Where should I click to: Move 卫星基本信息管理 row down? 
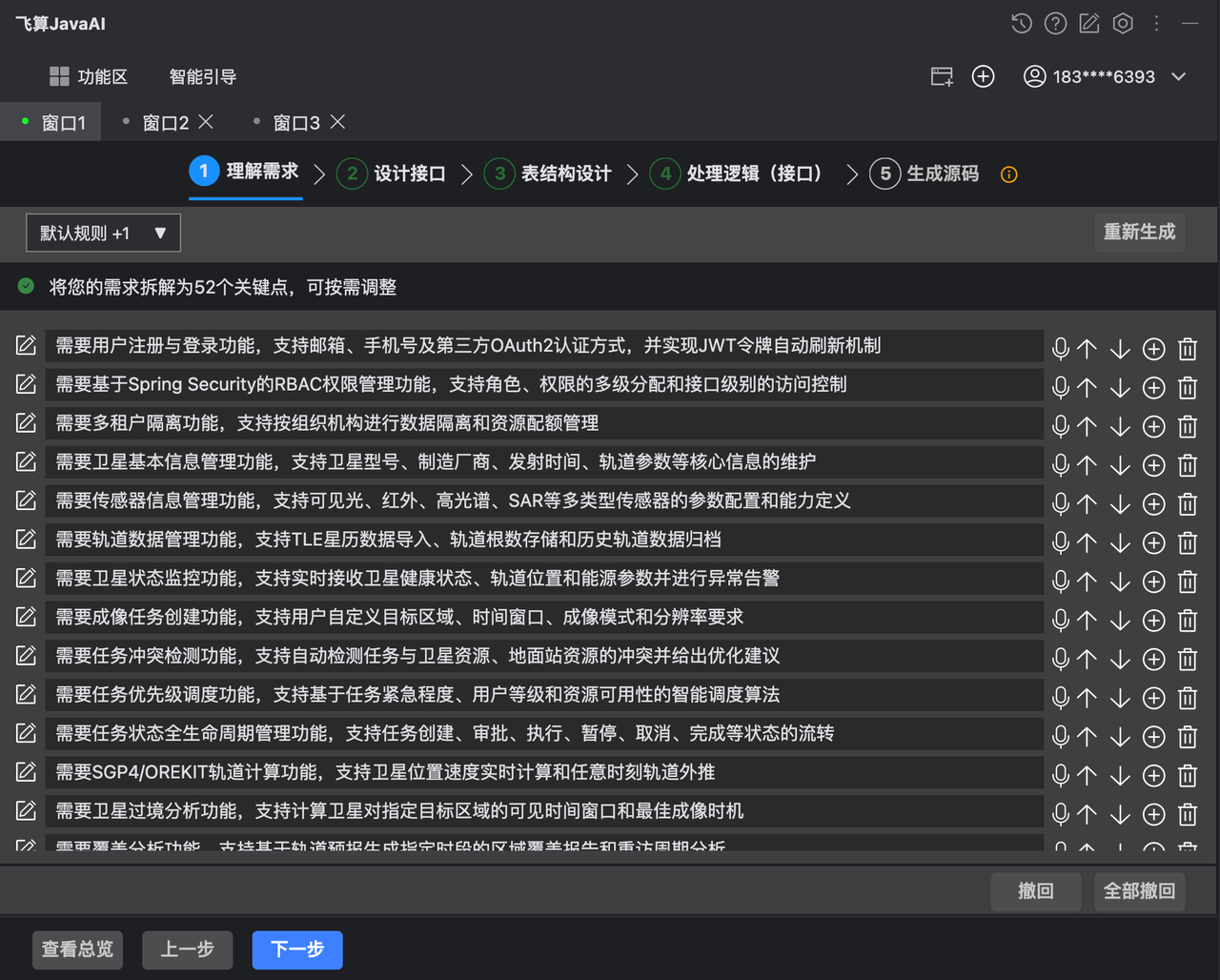pos(1120,465)
